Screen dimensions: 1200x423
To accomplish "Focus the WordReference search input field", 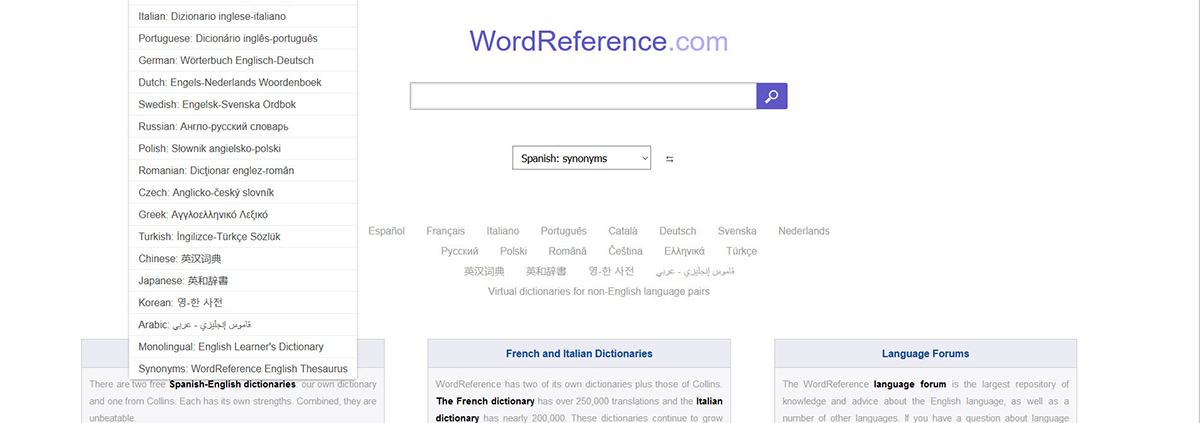I will (583, 96).
